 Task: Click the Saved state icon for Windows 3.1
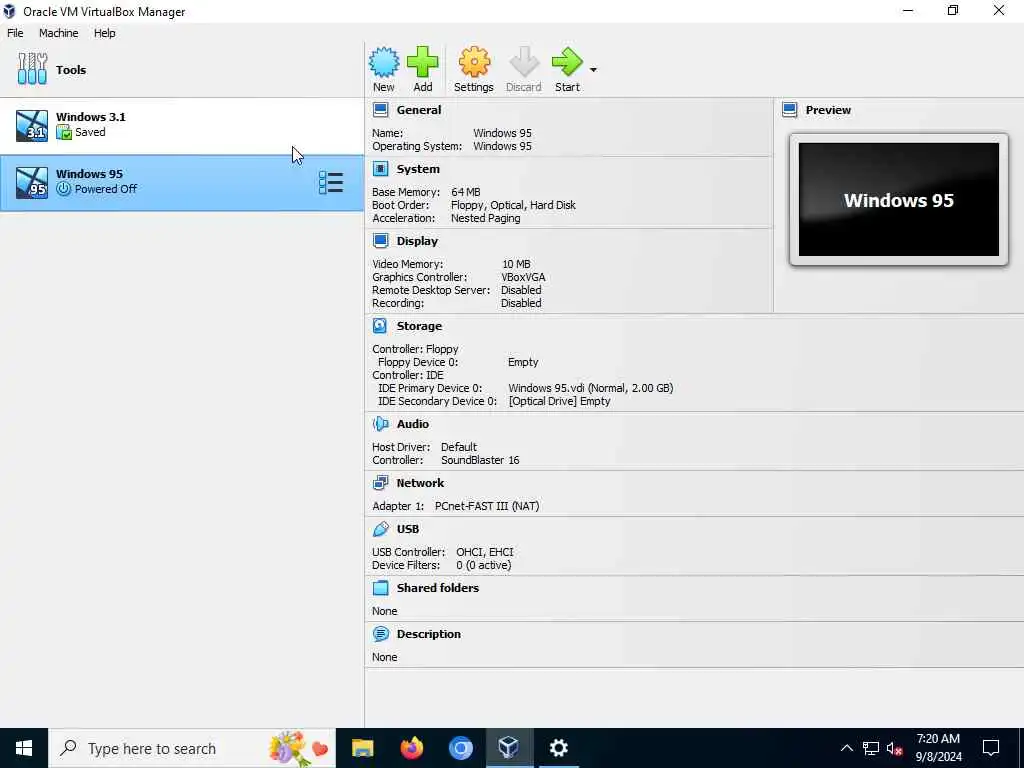(63, 133)
